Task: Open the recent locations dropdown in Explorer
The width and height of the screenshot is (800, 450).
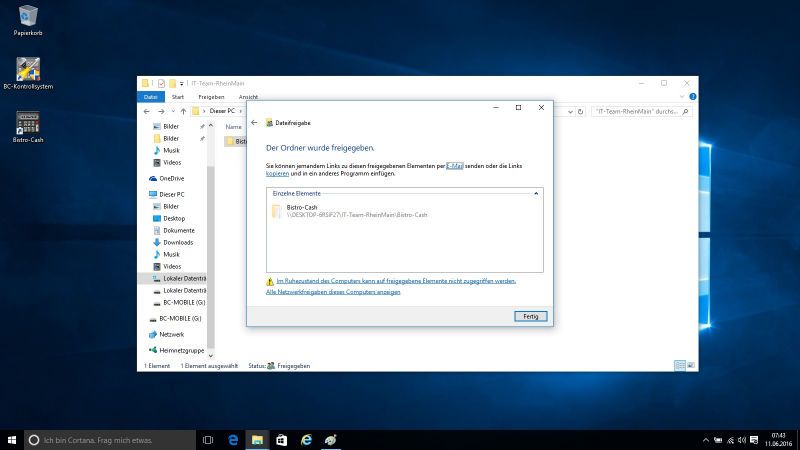Action: (x=173, y=111)
